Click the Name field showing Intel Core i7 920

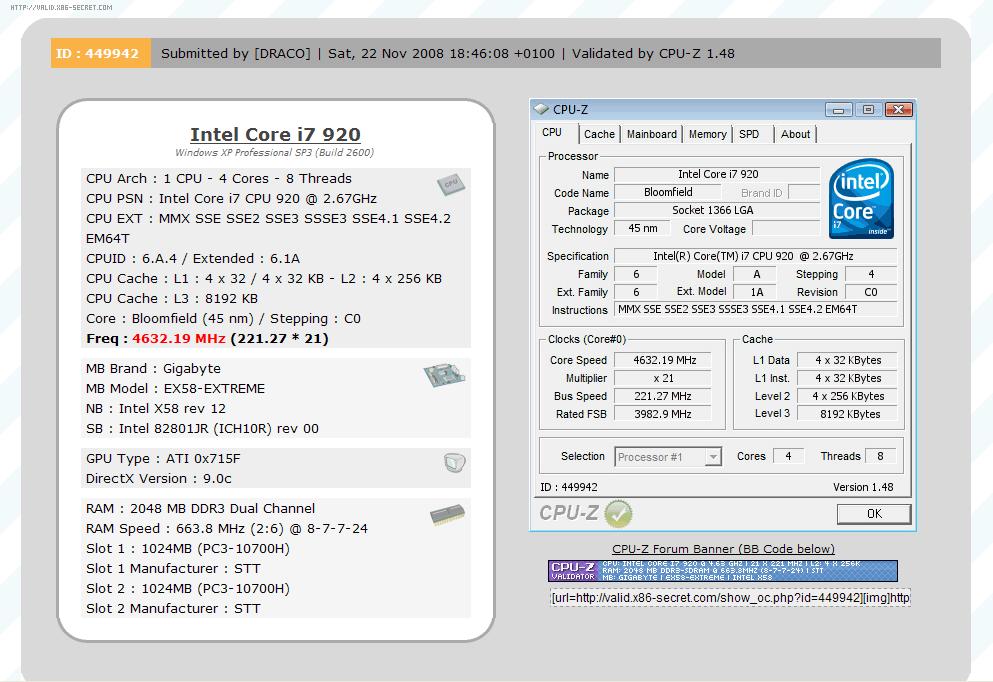(718, 174)
